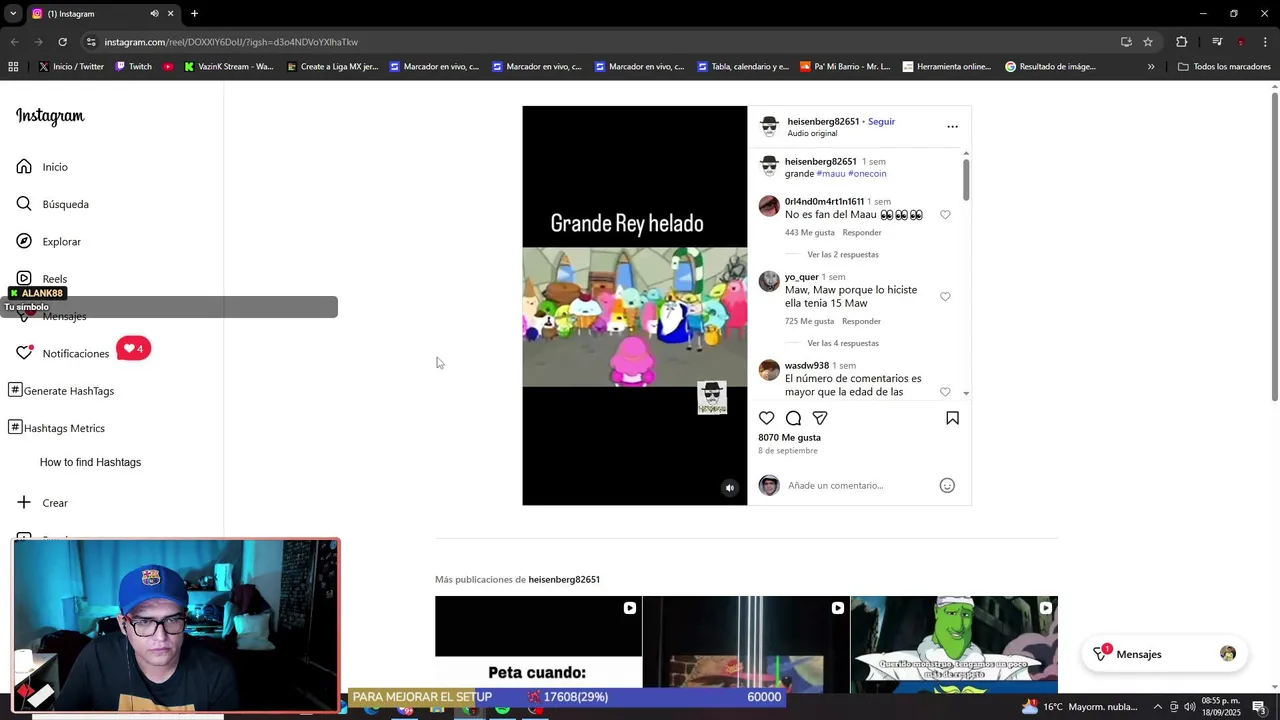
Task: Like the reel with heart icon
Action: tap(767, 418)
